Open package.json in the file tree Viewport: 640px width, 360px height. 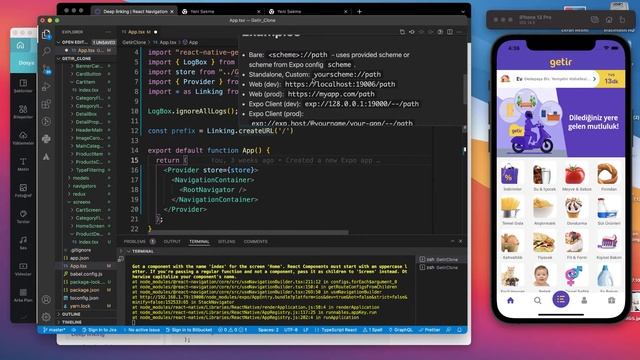coord(84,290)
